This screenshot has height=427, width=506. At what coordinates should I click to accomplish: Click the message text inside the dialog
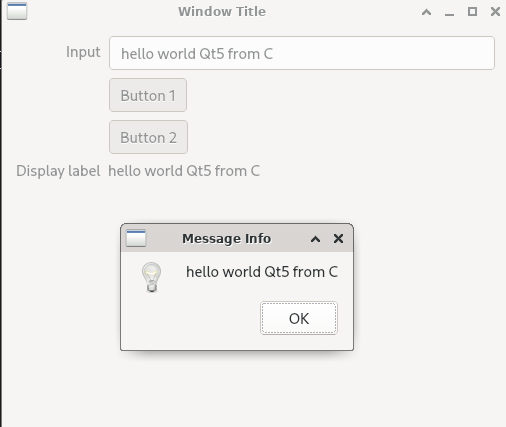[x=262, y=272]
